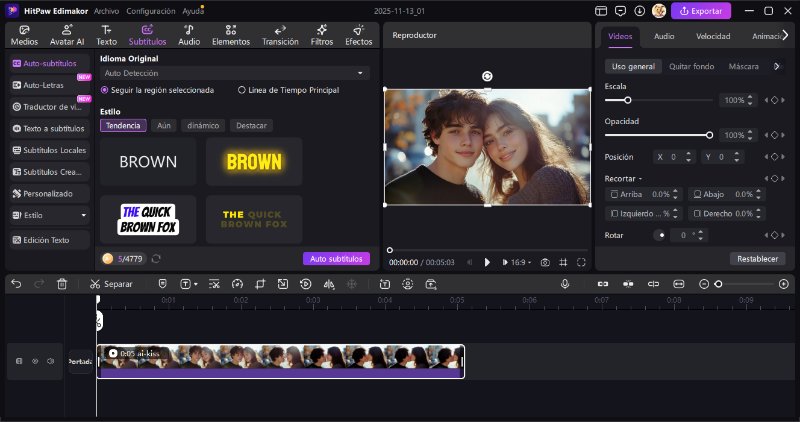Viewport: 800px width, 422px height.
Task: Click the zoom out minus timeline icon
Action: click(704, 284)
